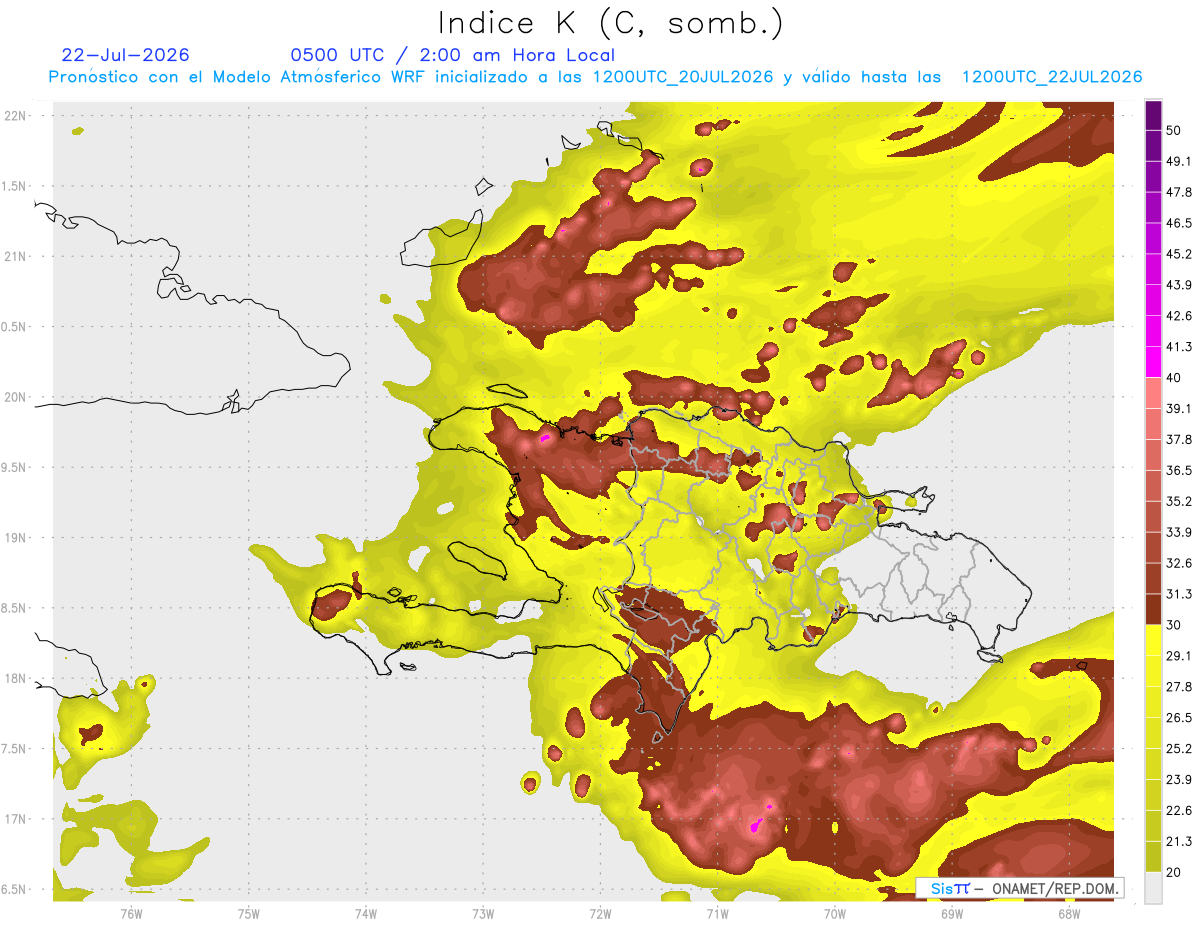
Task: Click the colorbar value "43.9"
Action: pyautogui.click(x=1178, y=285)
